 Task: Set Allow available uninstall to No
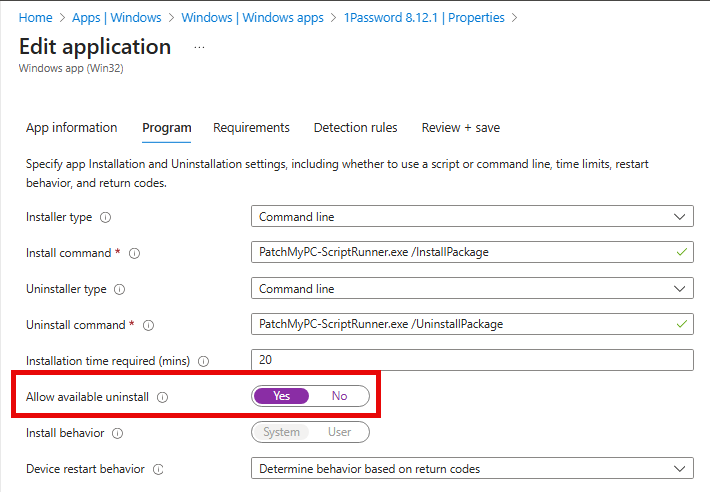(339, 396)
